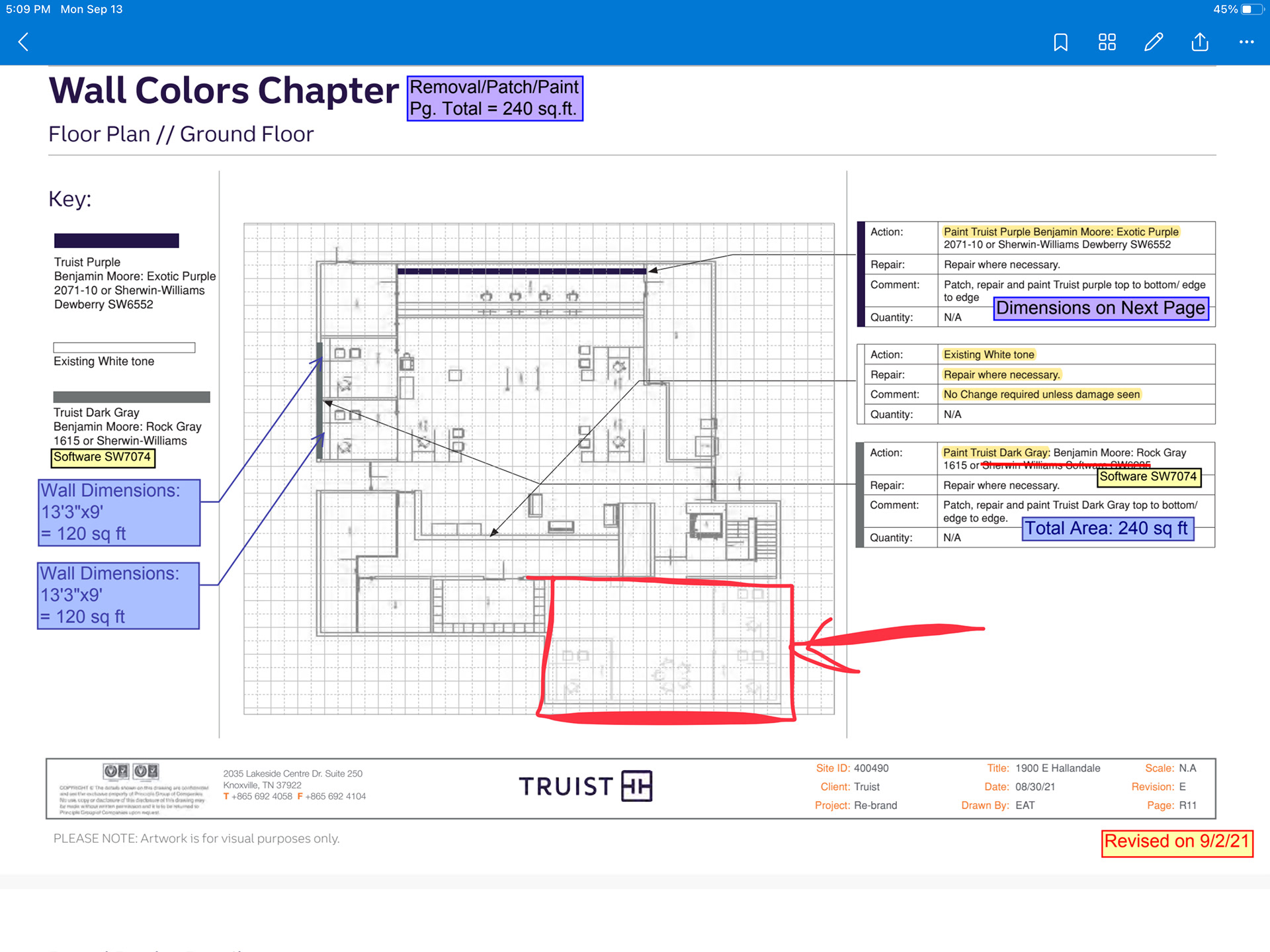This screenshot has width=1270, height=952.
Task: Select the Truist Purple color swatch
Action: pos(116,241)
